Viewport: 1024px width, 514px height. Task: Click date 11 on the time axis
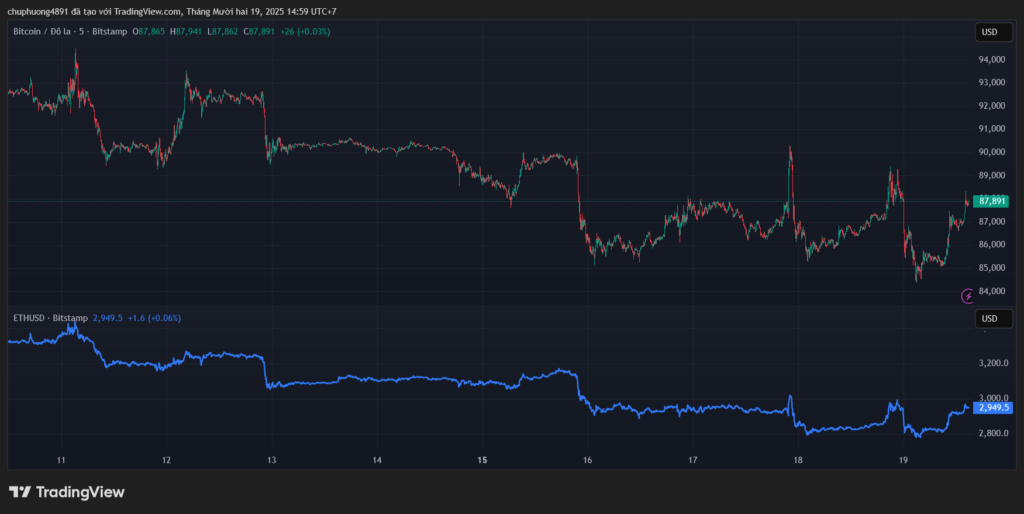(x=61, y=461)
